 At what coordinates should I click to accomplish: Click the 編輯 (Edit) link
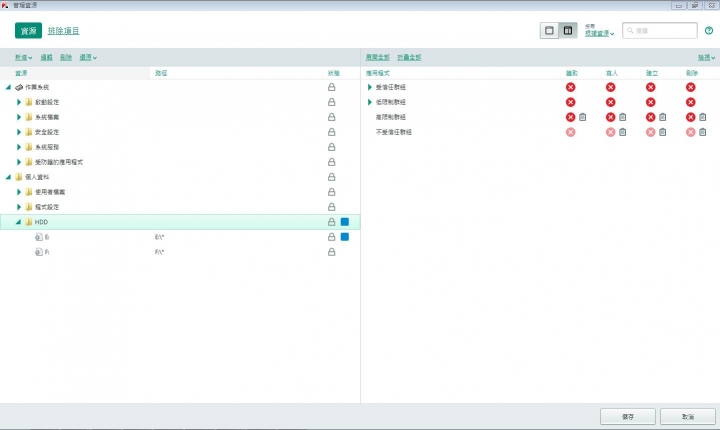pos(46,57)
